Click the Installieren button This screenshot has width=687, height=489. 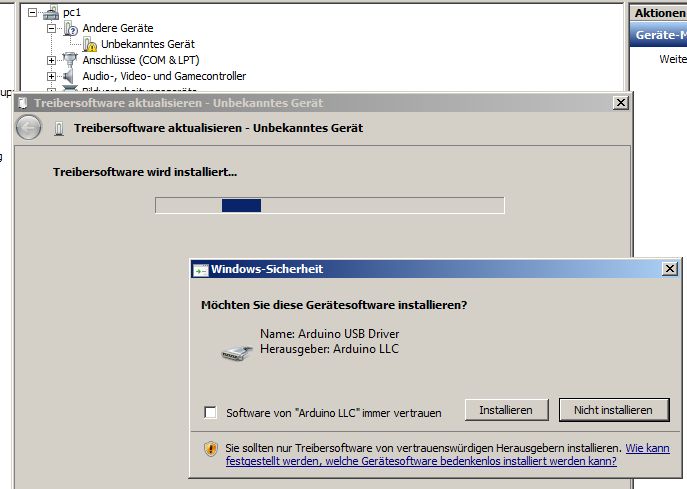click(507, 410)
